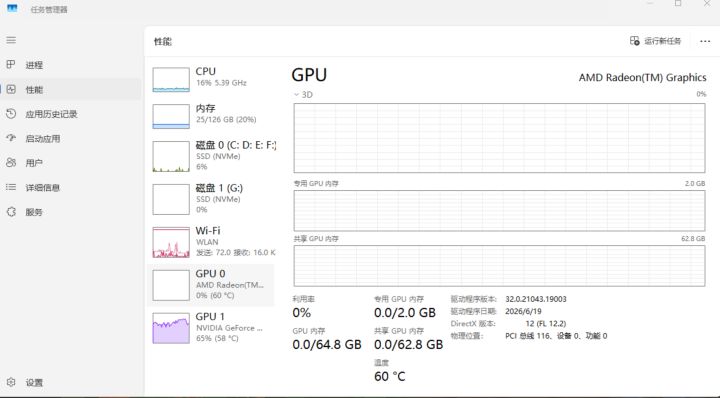Select GPU 0 AMD Radeon entry
This screenshot has height=398, width=720.
pyautogui.click(x=211, y=285)
